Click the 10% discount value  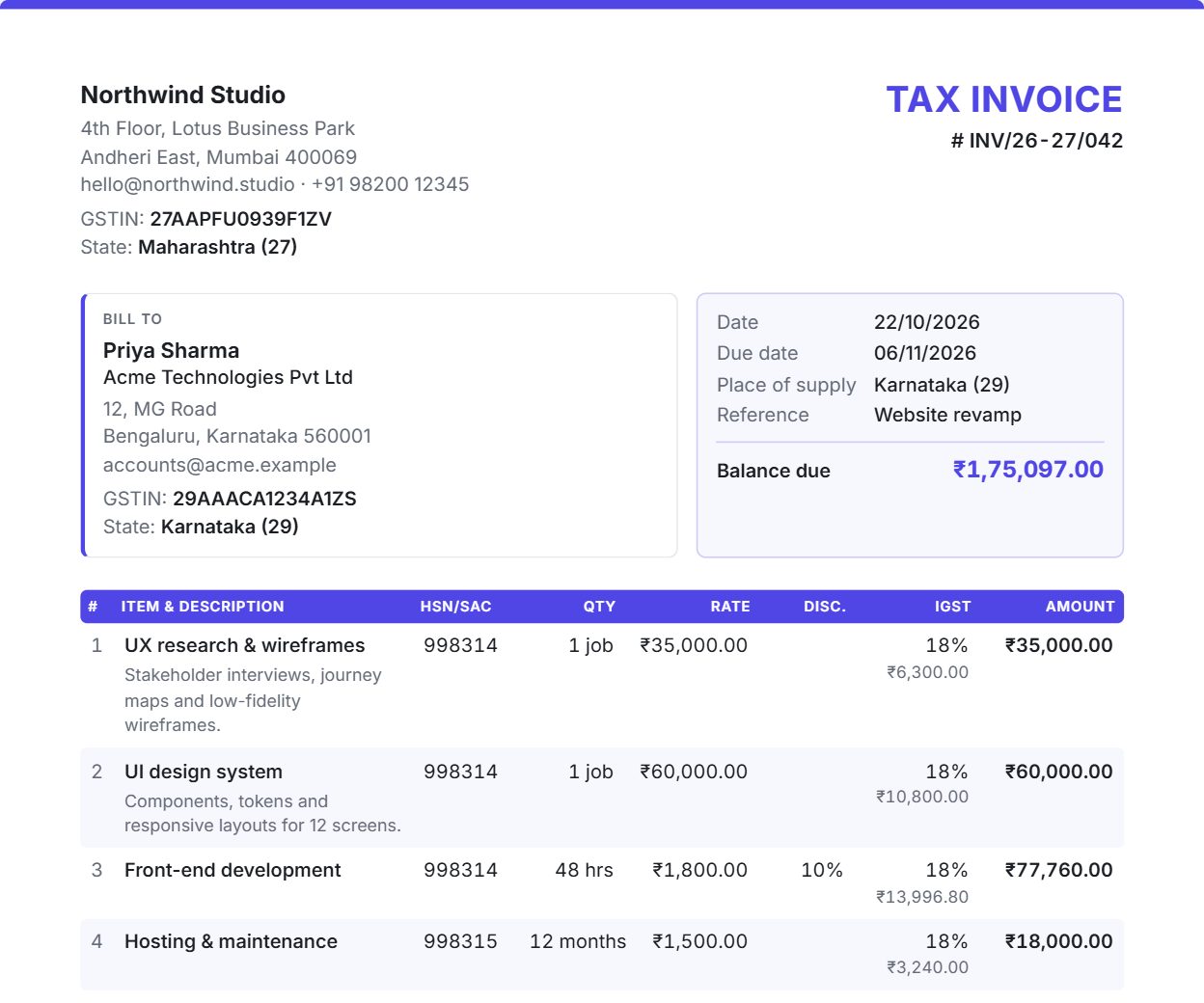(x=822, y=870)
